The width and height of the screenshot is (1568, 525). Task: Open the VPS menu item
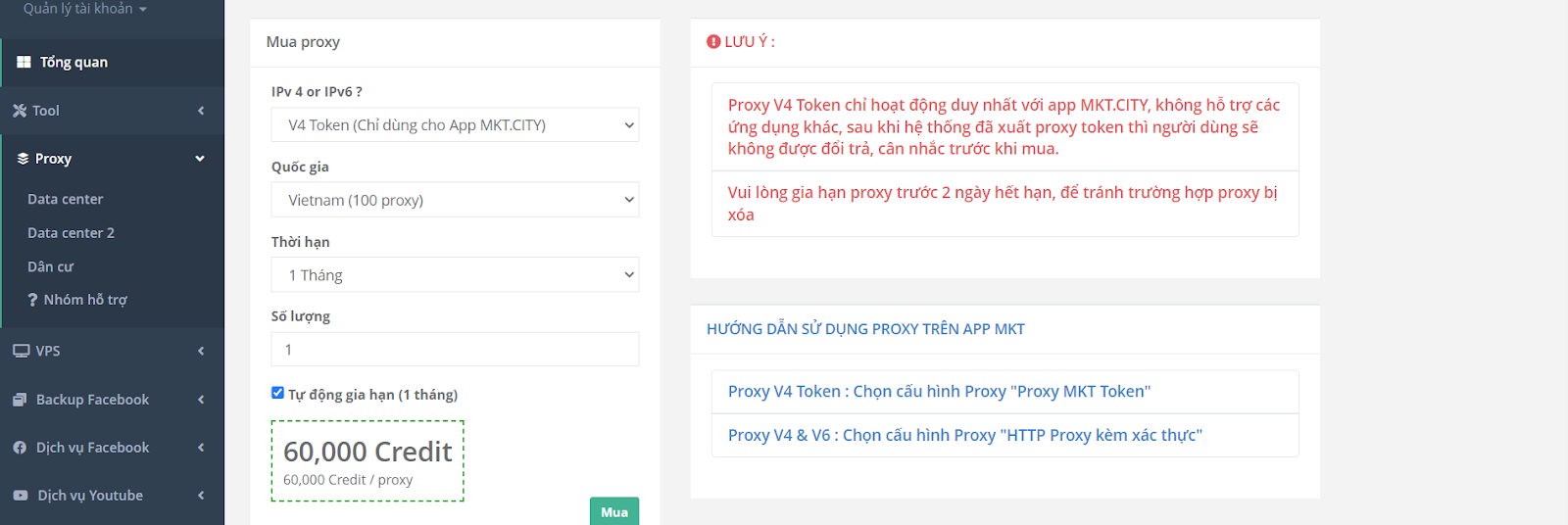point(113,351)
